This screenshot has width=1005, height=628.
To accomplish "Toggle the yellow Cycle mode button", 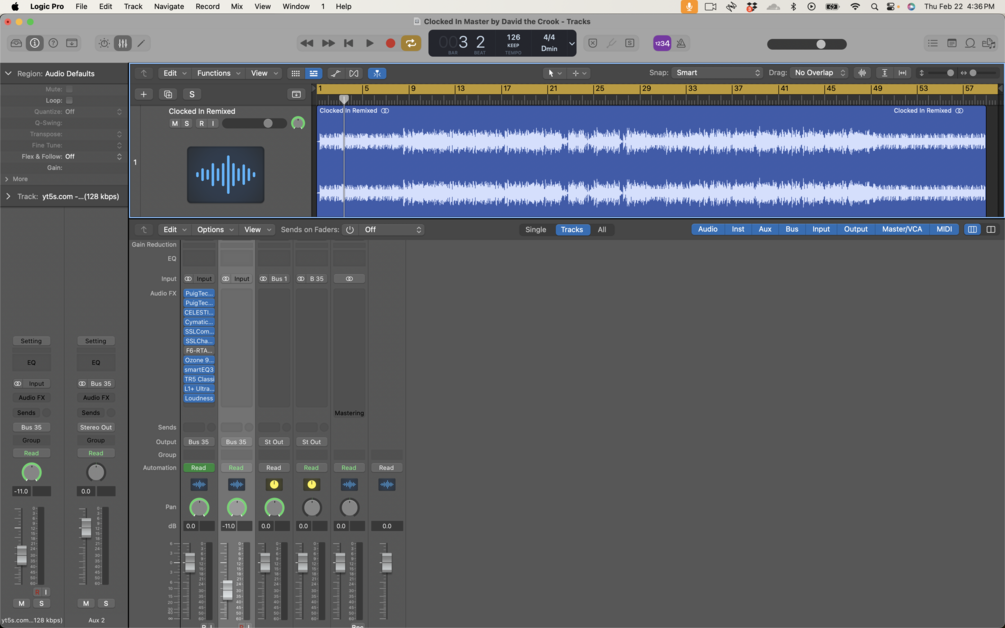I will 411,43.
